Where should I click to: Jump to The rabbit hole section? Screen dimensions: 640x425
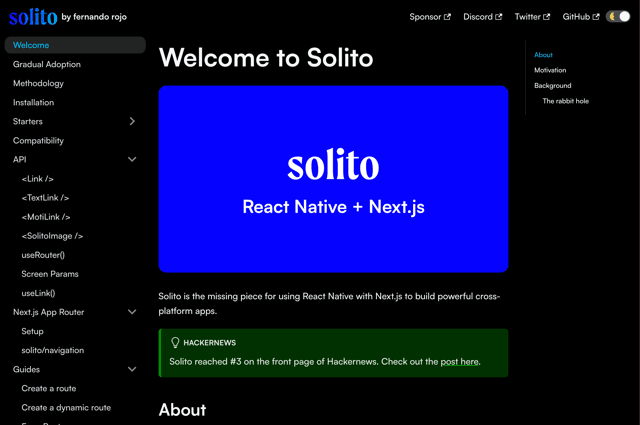[x=566, y=101]
